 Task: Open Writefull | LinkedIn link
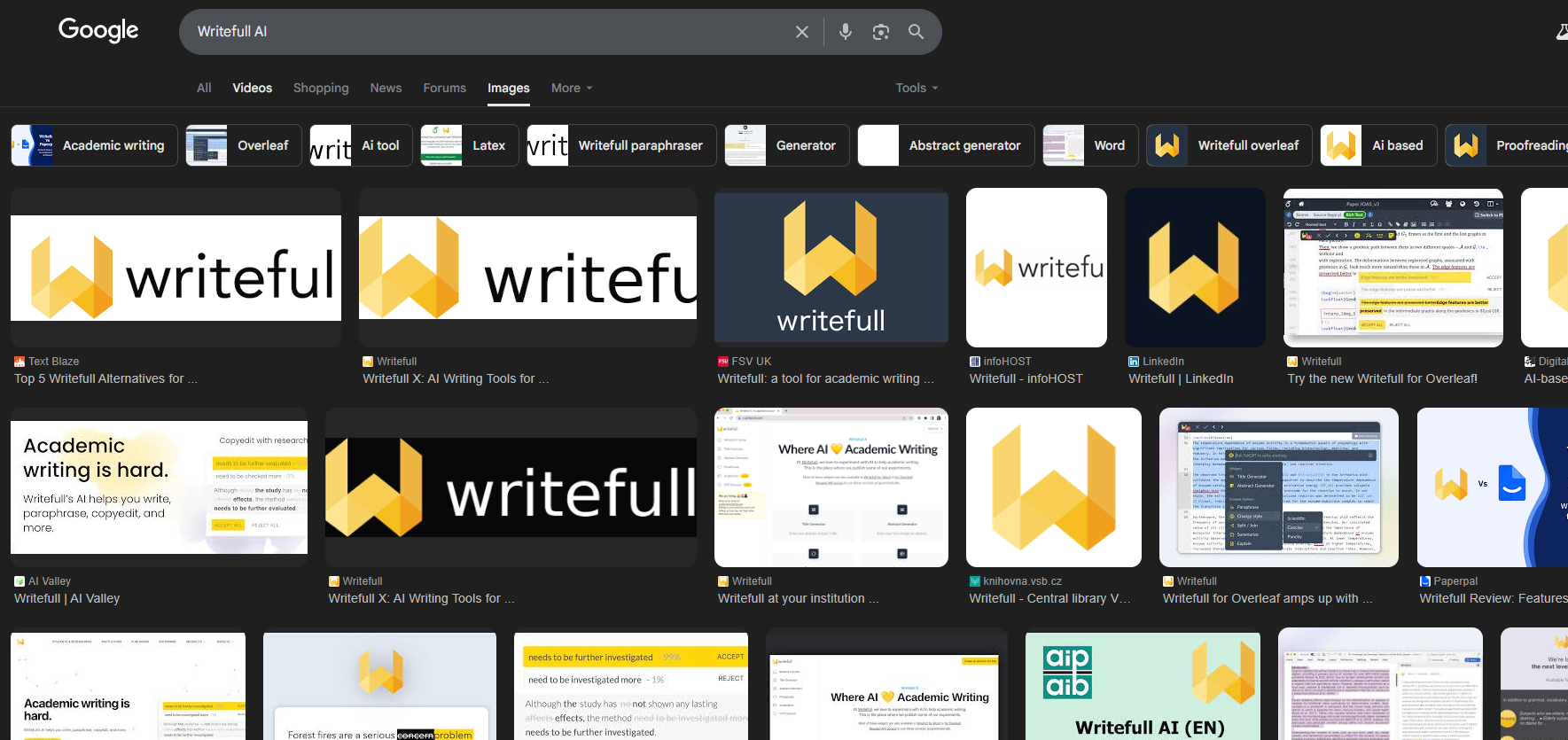[x=1181, y=378]
